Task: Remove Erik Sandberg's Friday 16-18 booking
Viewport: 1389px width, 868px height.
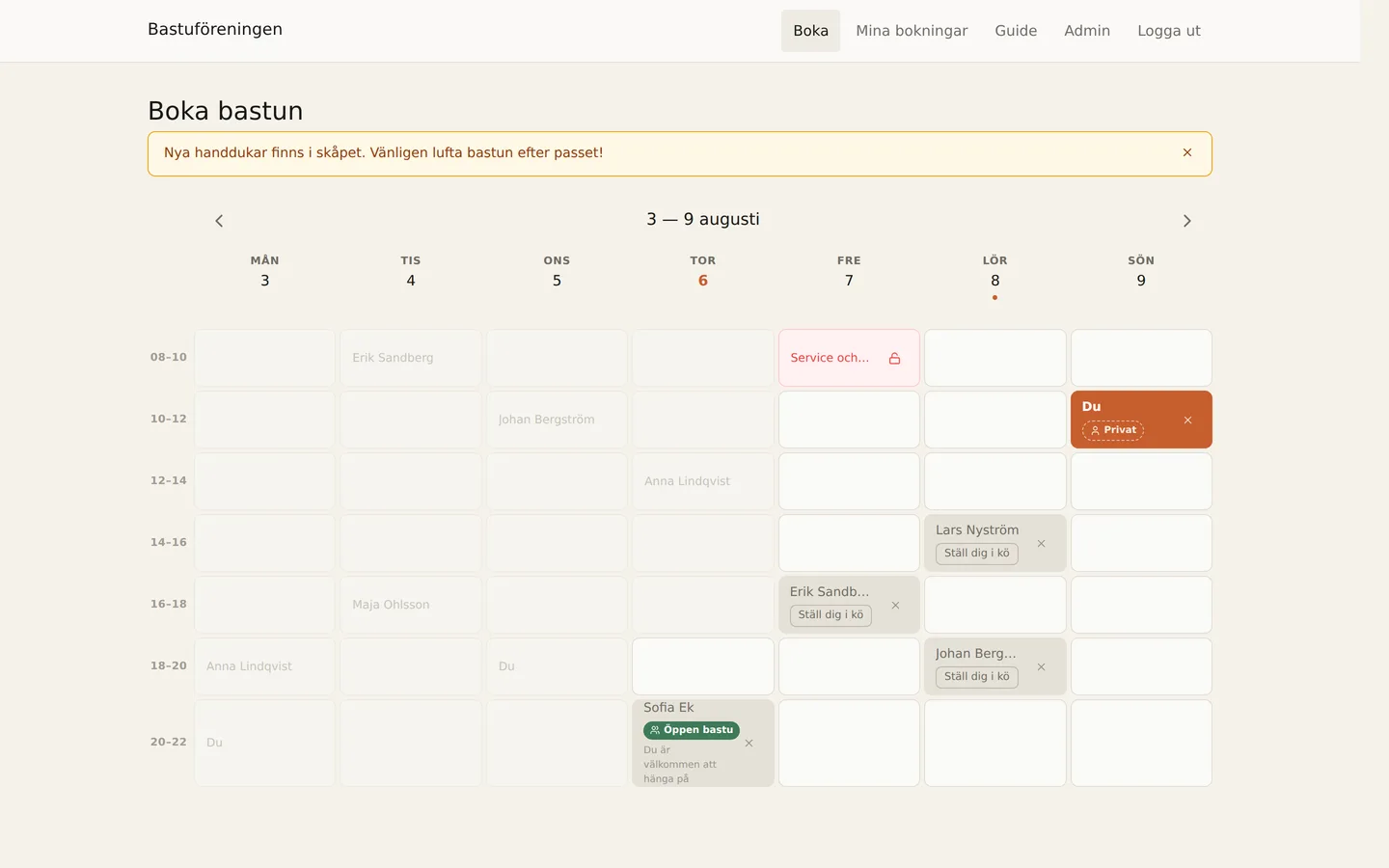Action: [895, 605]
